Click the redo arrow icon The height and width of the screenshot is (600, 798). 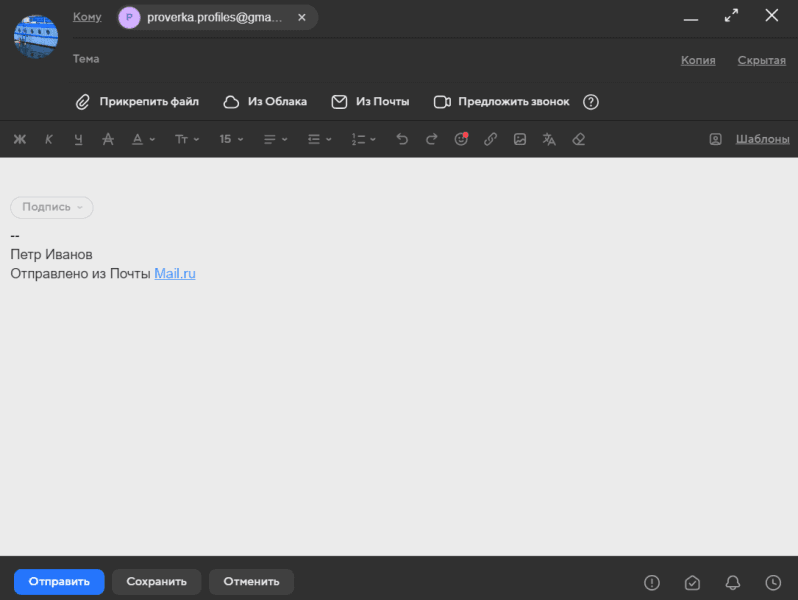(x=432, y=139)
